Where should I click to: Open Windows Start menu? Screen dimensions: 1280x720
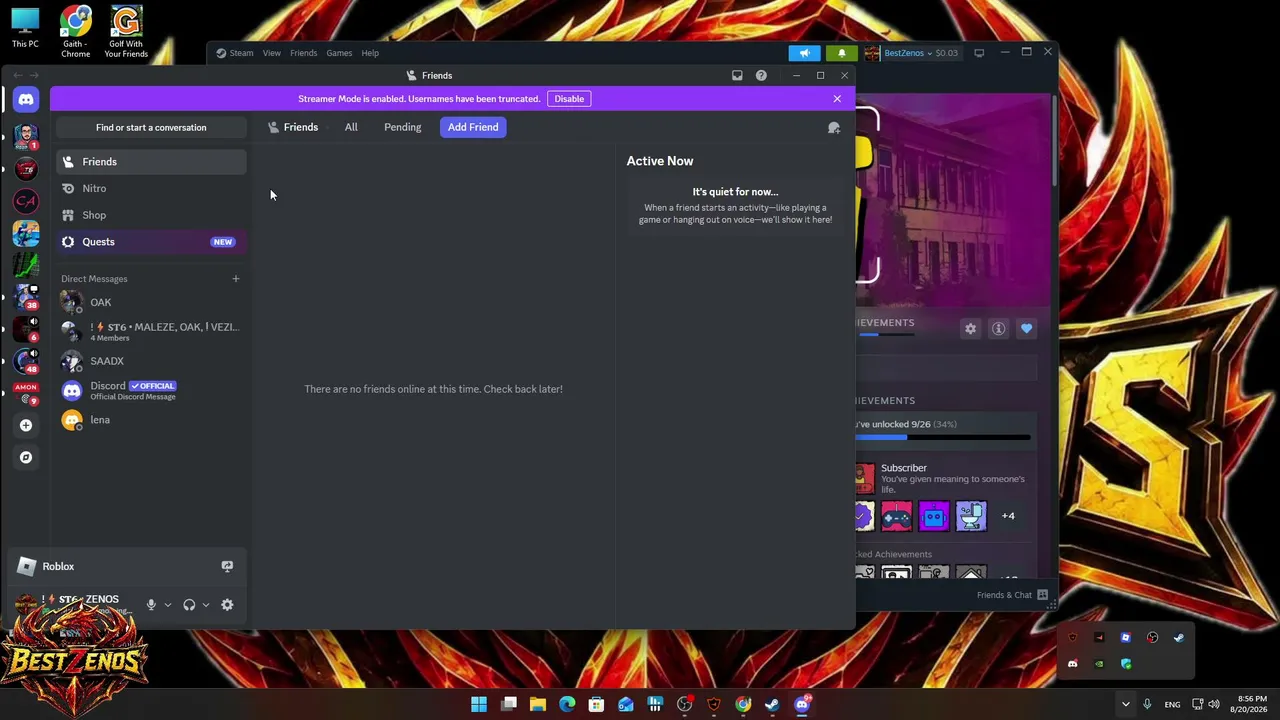pyautogui.click(x=479, y=705)
